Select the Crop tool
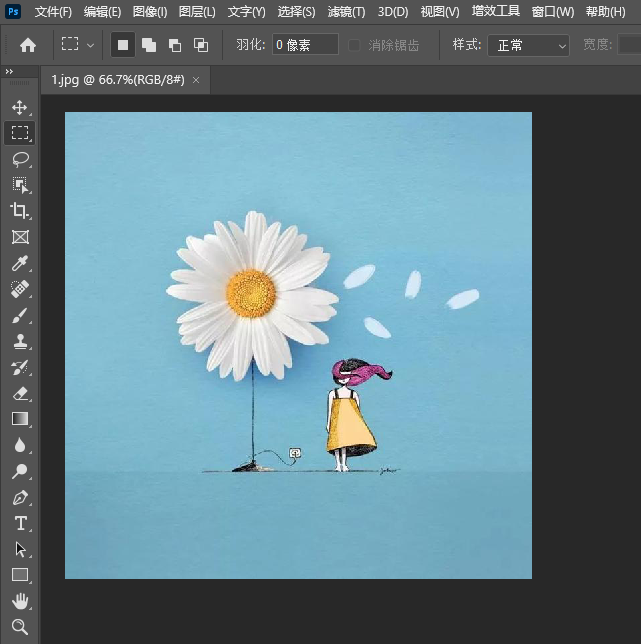 20,211
